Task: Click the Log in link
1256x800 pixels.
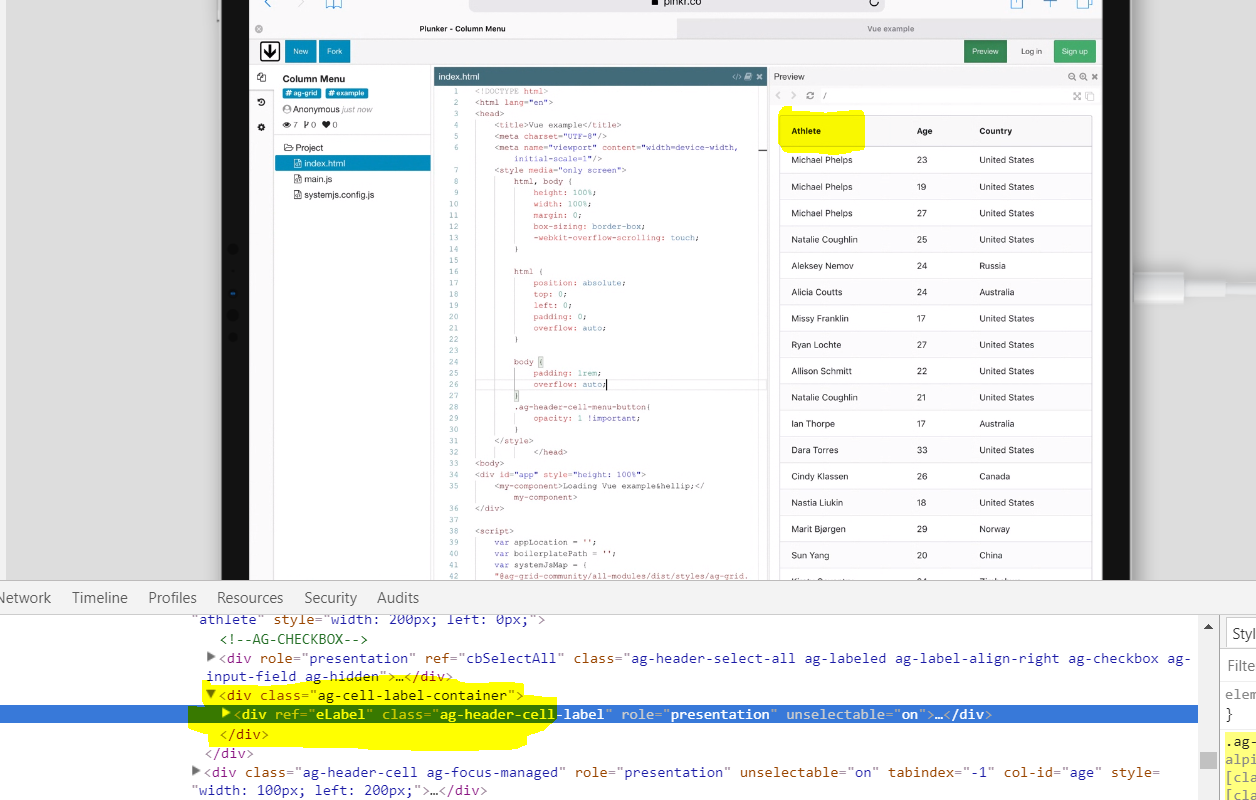Action: (1031, 52)
